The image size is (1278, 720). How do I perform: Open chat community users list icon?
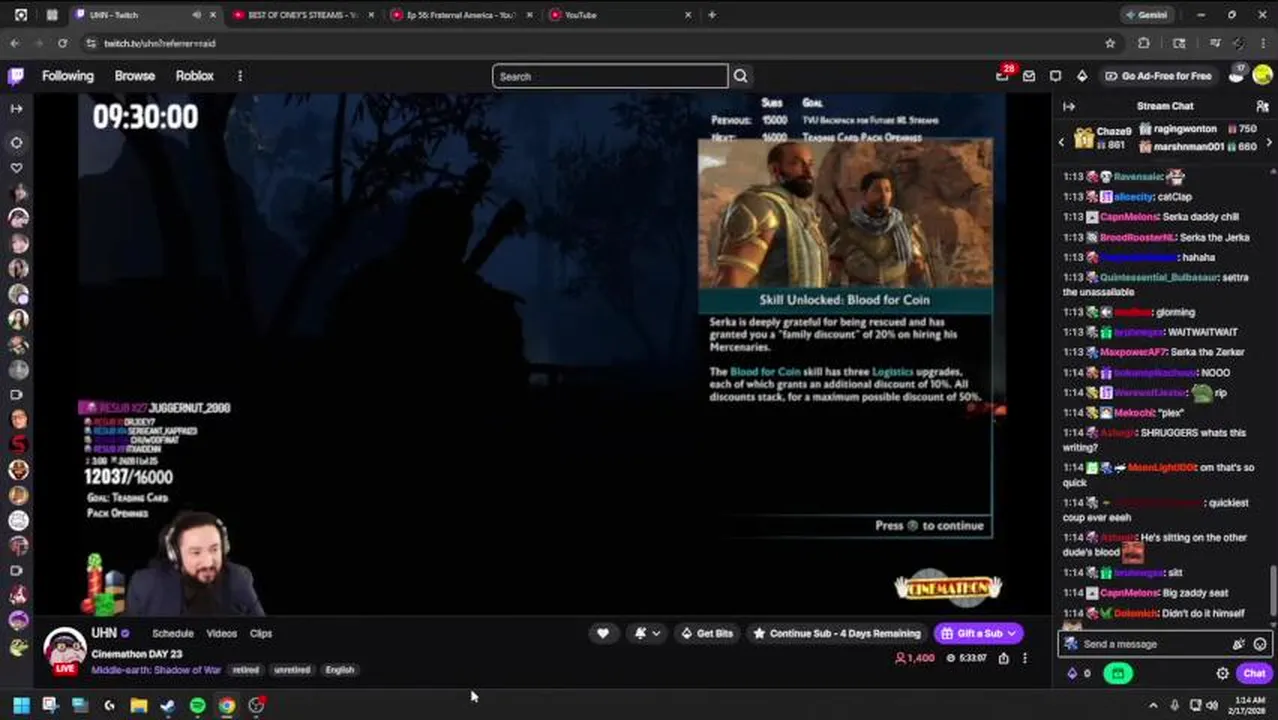pyautogui.click(x=1262, y=106)
